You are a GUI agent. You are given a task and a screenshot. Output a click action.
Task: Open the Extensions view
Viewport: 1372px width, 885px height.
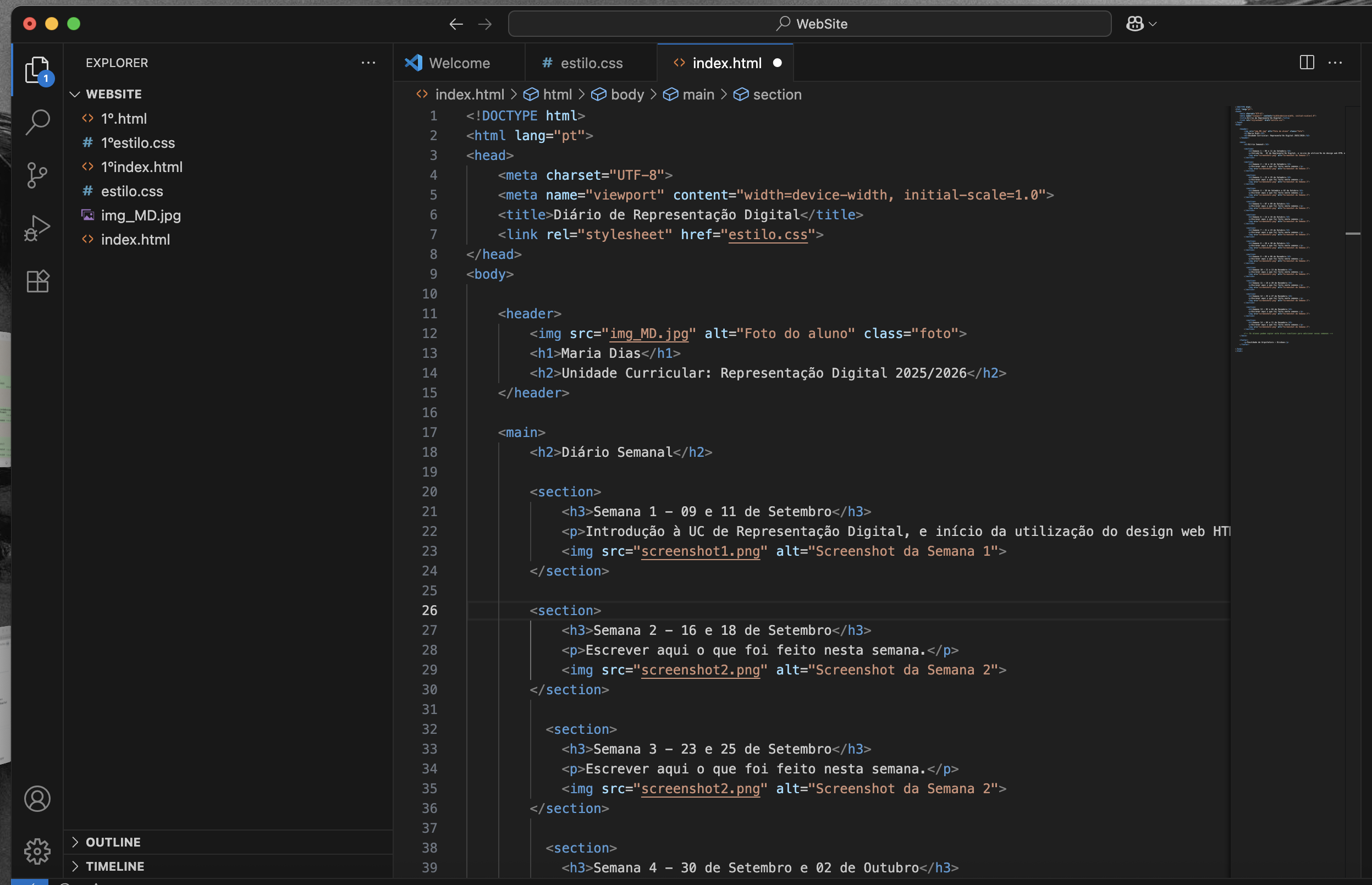tap(37, 281)
